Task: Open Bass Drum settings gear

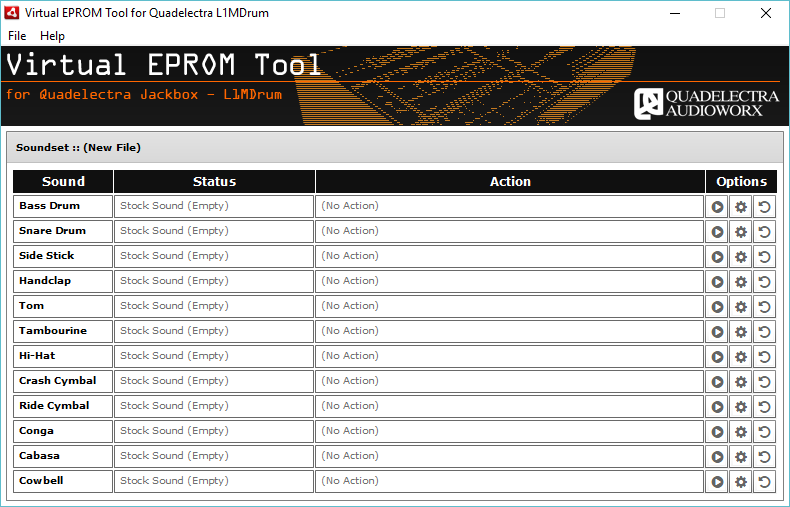Action: tap(741, 207)
